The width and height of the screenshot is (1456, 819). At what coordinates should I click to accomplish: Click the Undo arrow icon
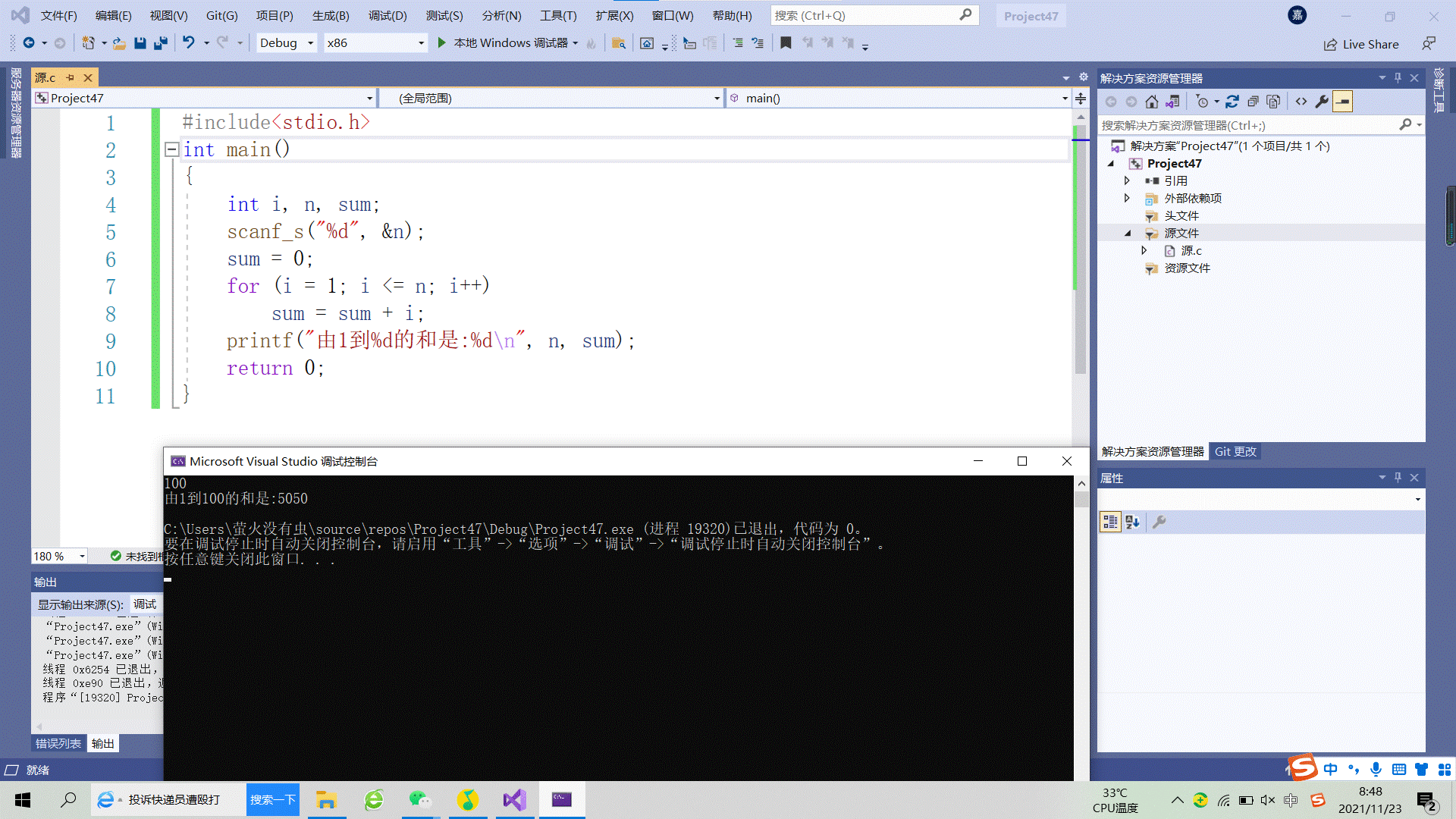pyautogui.click(x=188, y=43)
